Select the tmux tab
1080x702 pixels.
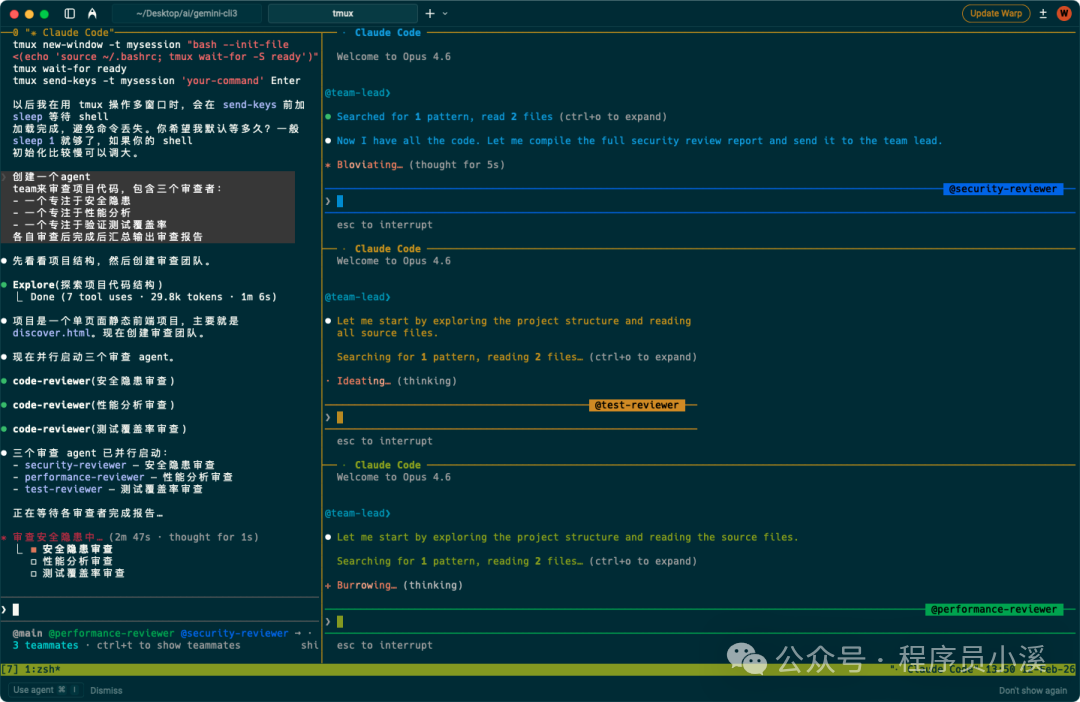342,13
